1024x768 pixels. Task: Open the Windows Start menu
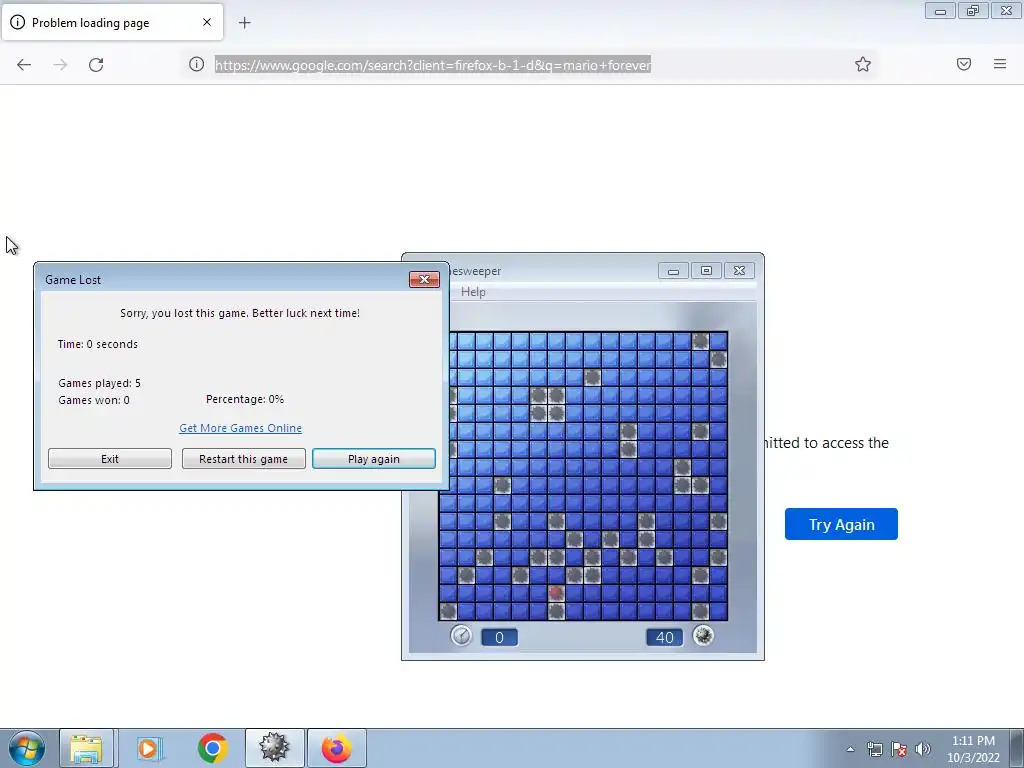pyautogui.click(x=26, y=748)
